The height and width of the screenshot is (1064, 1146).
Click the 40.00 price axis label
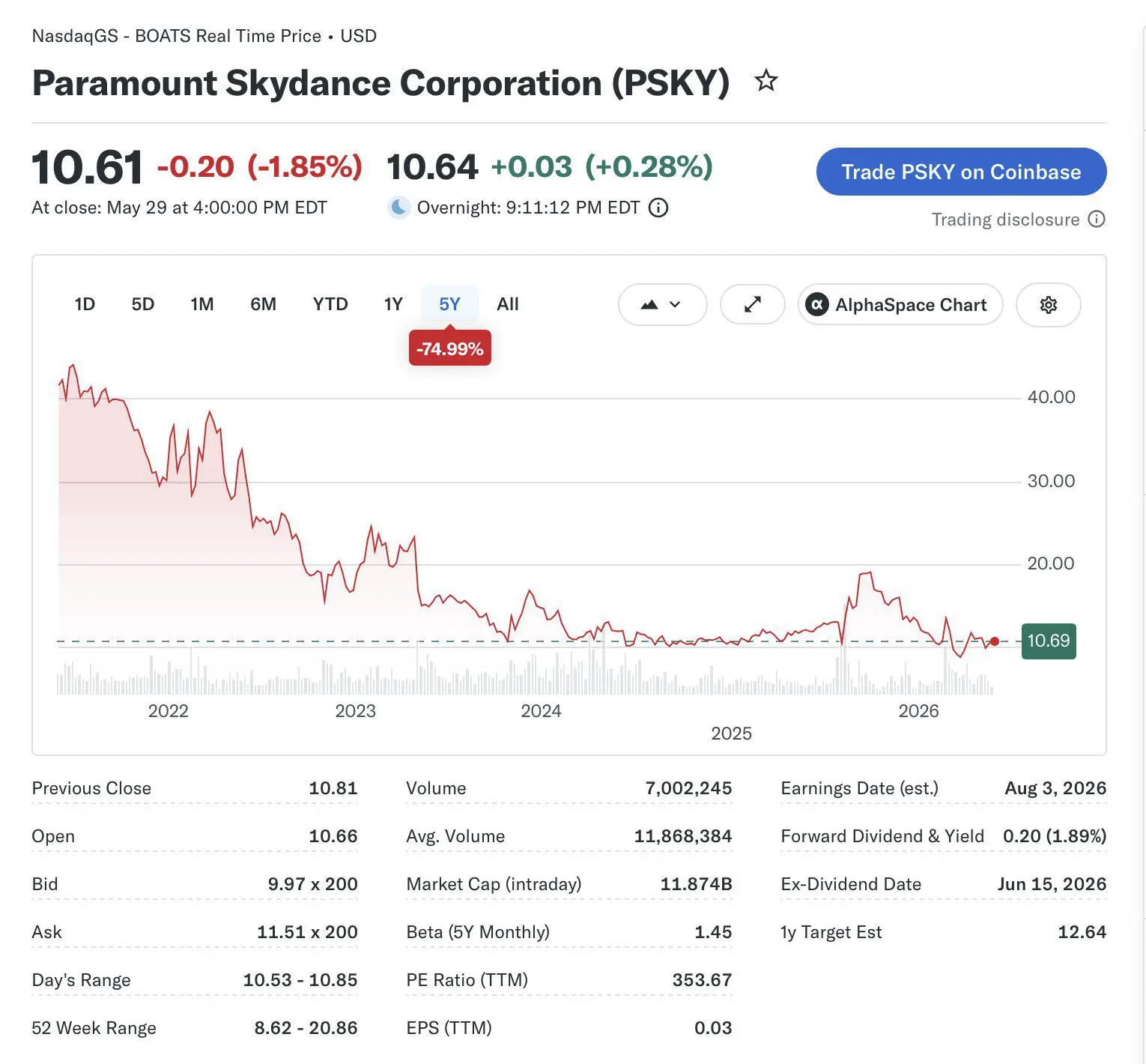(x=1051, y=397)
